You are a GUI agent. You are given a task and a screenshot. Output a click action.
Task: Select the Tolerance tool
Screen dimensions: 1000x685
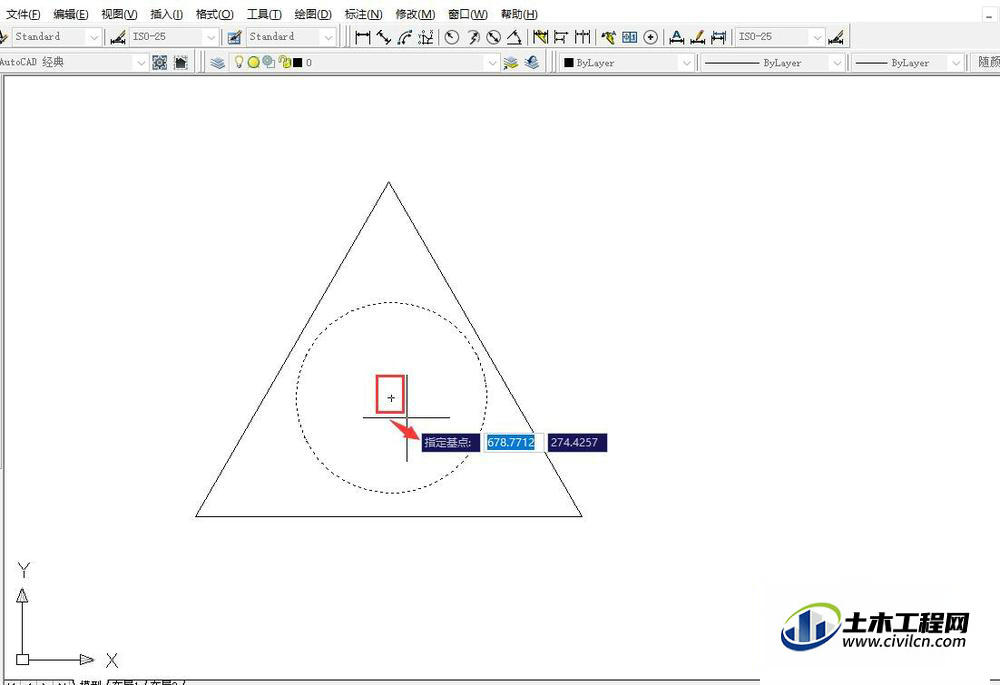click(629, 37)
